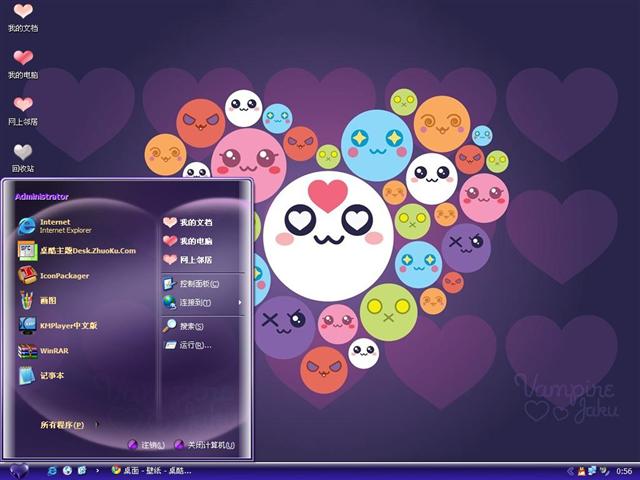The height and width of the screenshot is (480, 640).
Task: Select 网上邻居 in start menu right column
Action: pos(188,260)
